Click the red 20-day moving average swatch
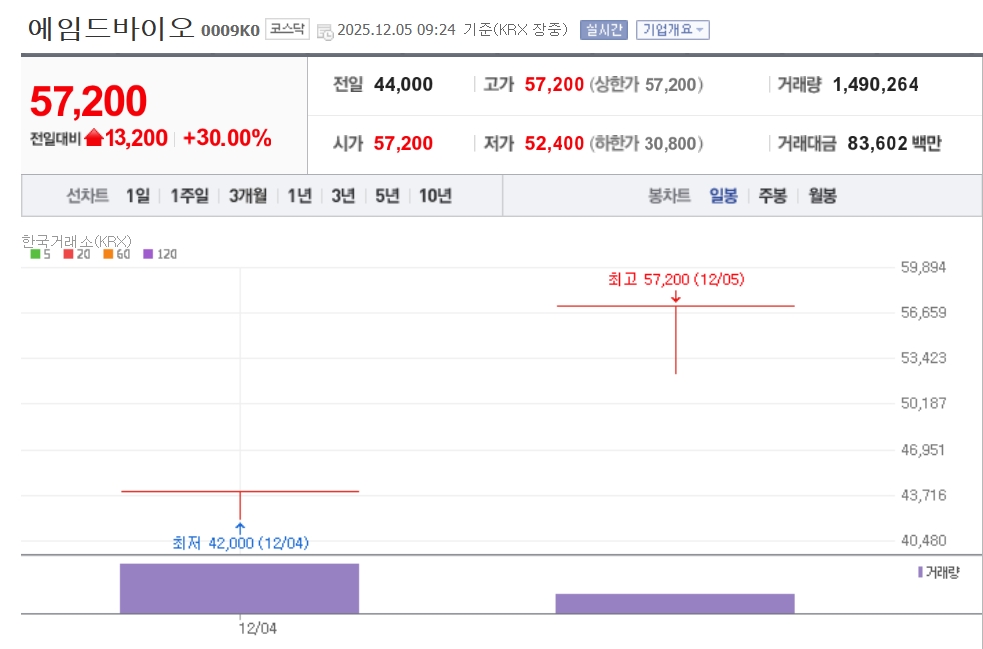The image size is (983, 649). click(68, 254)
